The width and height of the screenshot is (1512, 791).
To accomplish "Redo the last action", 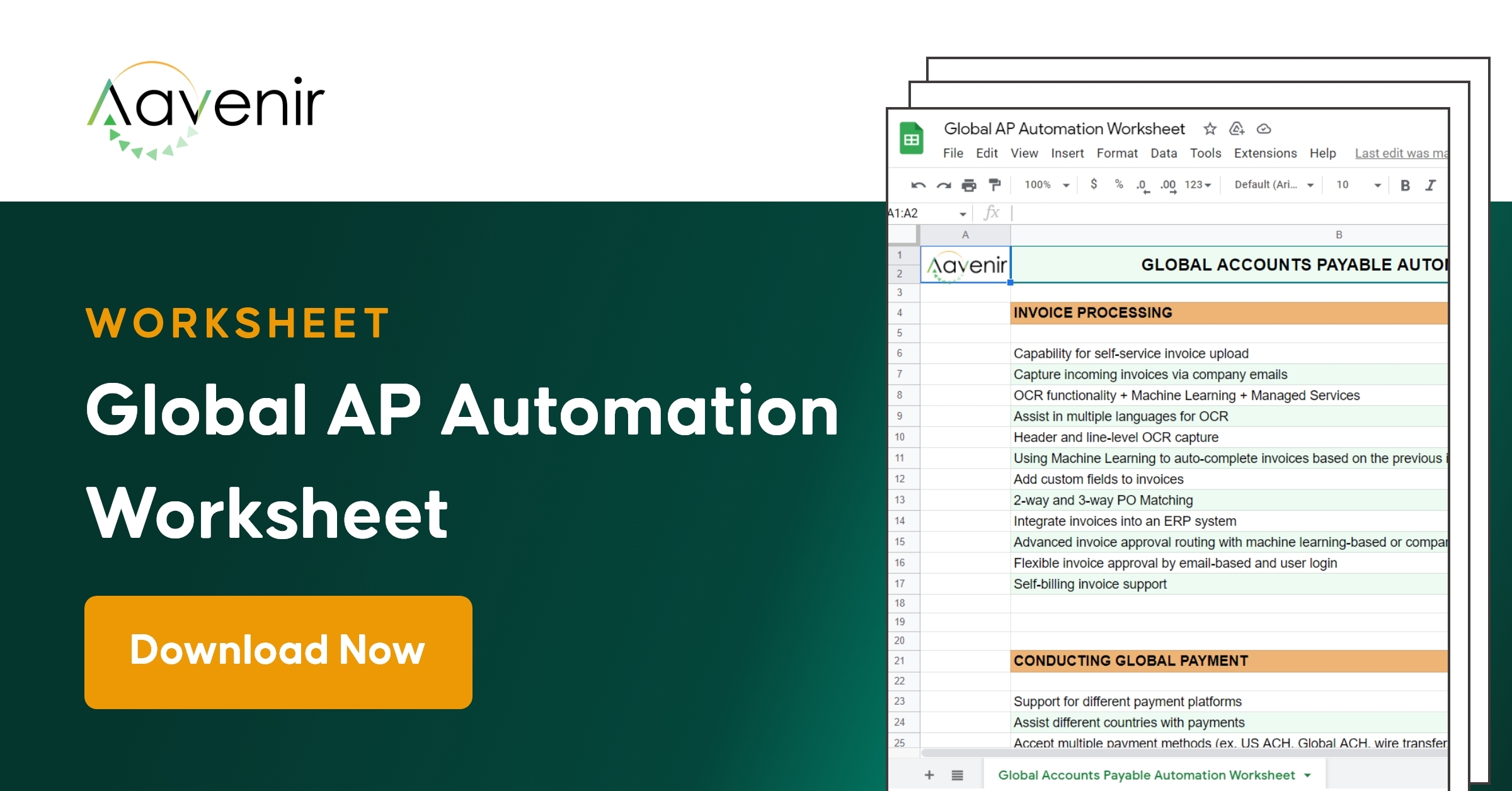I will 944,185.
